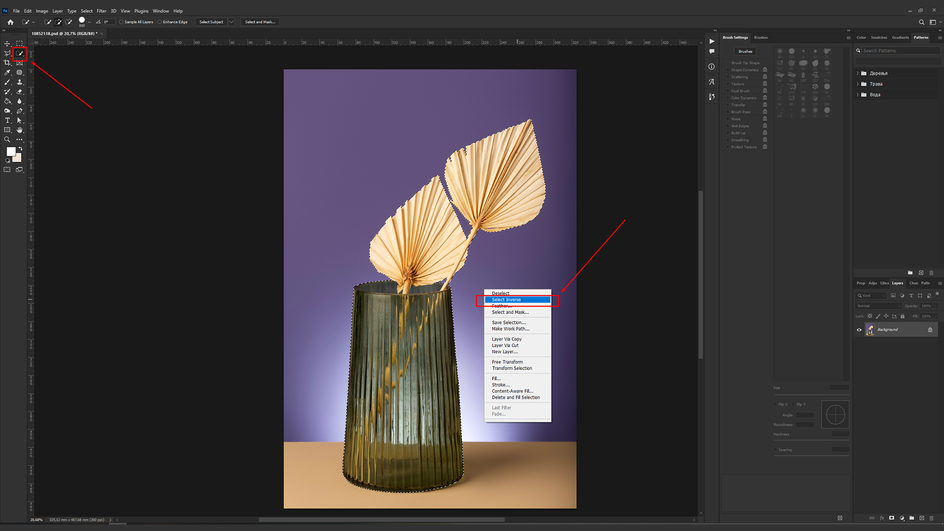Open the Select Subject dropdown arrow

tap(231, 22)
